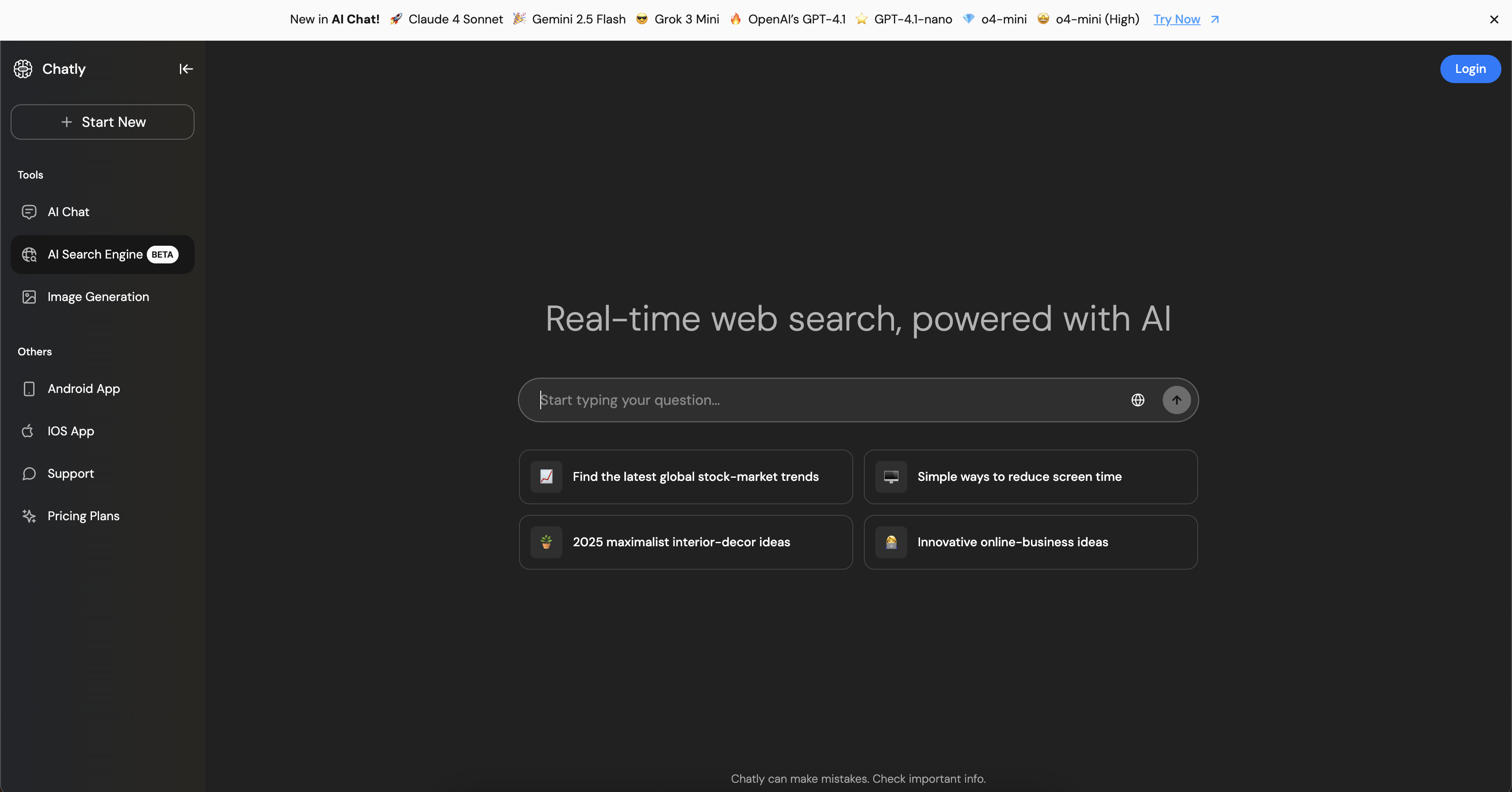1512x792 pixels.
Task: Click the plus icon in Start New
Action: 66,122
